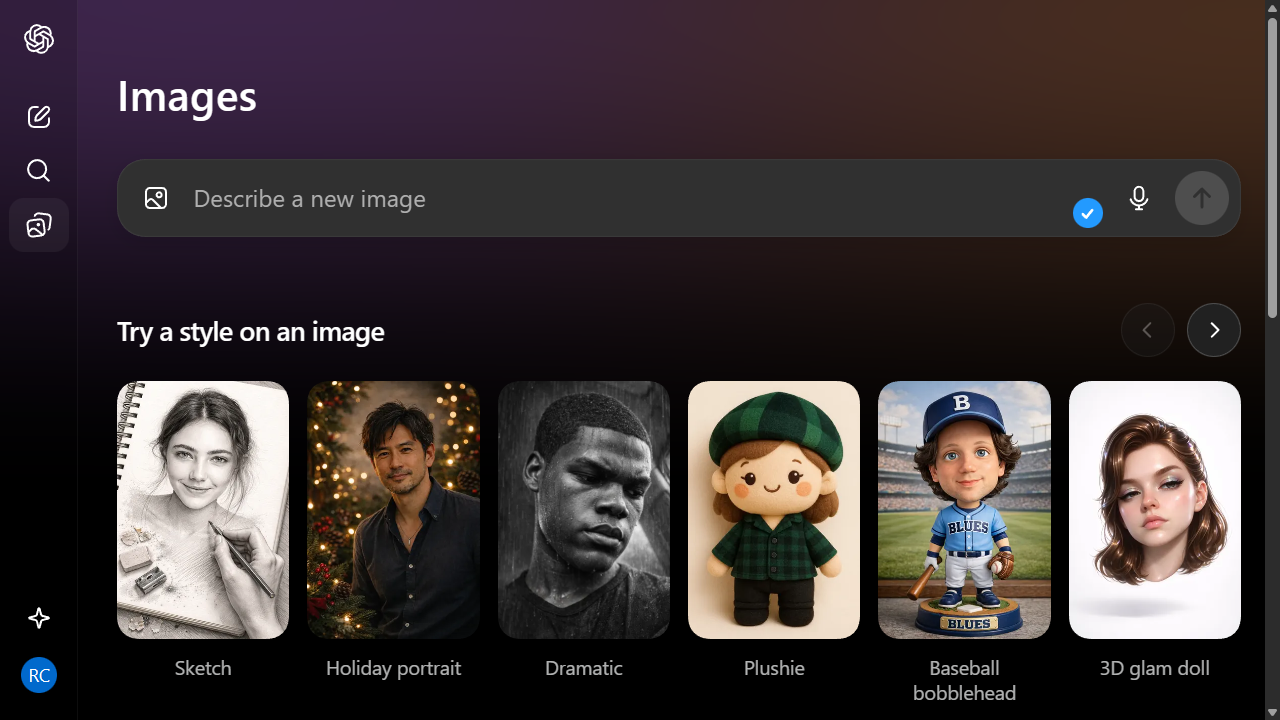
Task: Click the sparkle upgrade icon near the bottom sidebar
Action: coord(38,618)
